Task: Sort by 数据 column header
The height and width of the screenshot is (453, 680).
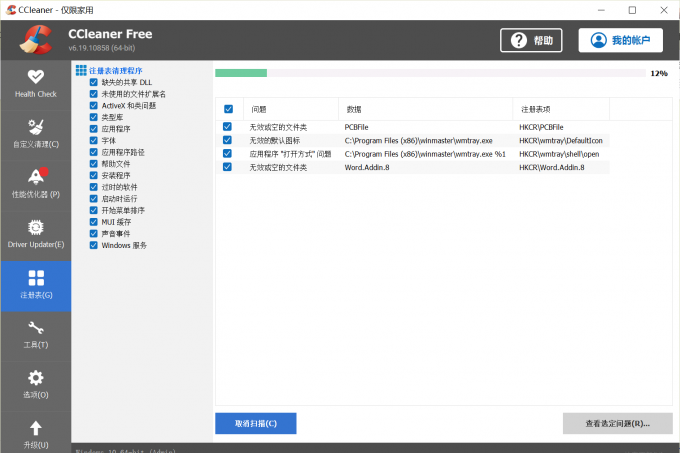Action: [x=426, y=109]
